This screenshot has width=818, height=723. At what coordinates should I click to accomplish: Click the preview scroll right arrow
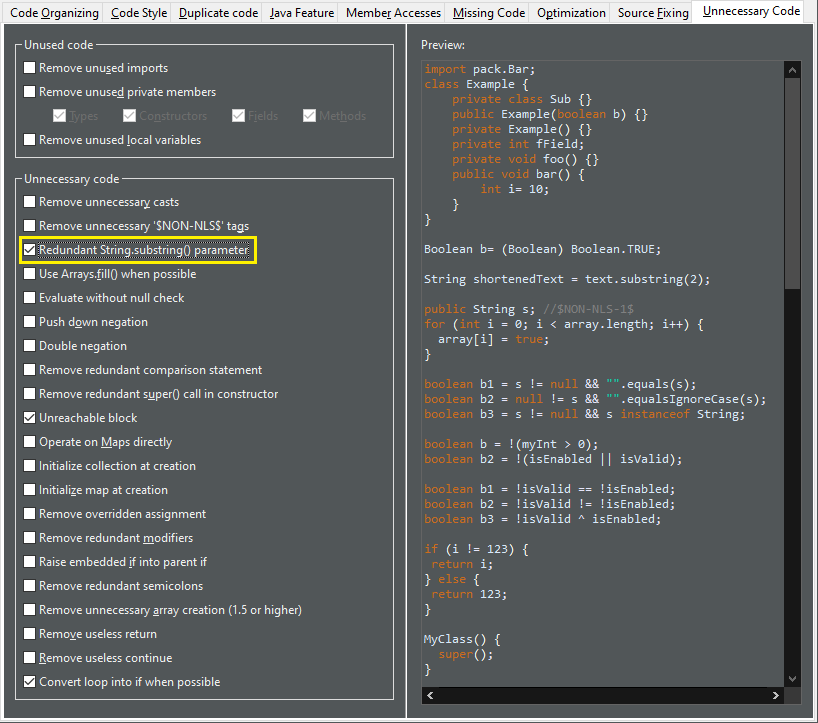[x=776, y=695]
